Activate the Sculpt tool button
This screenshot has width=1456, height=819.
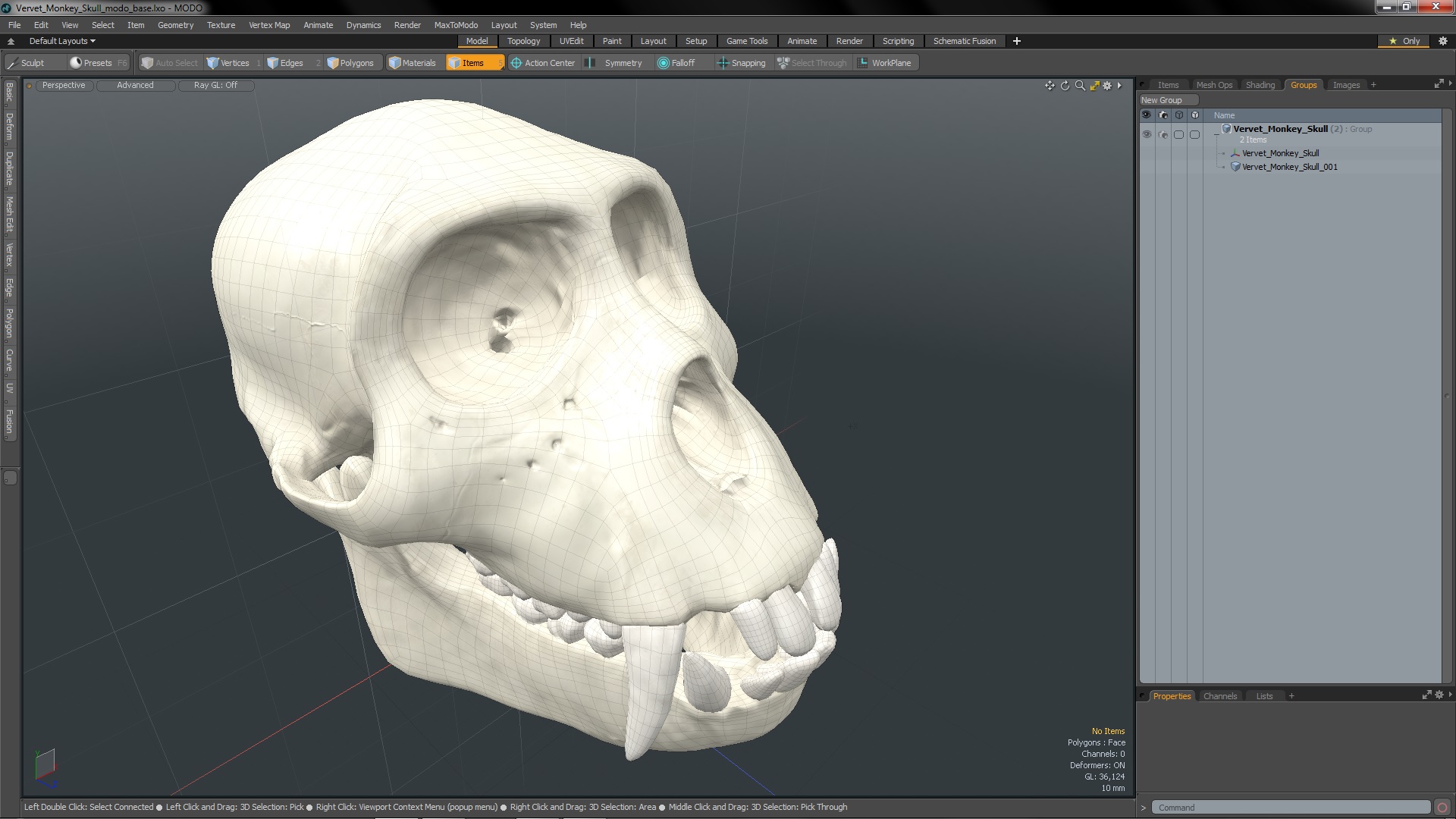click(x=32, y=63)
